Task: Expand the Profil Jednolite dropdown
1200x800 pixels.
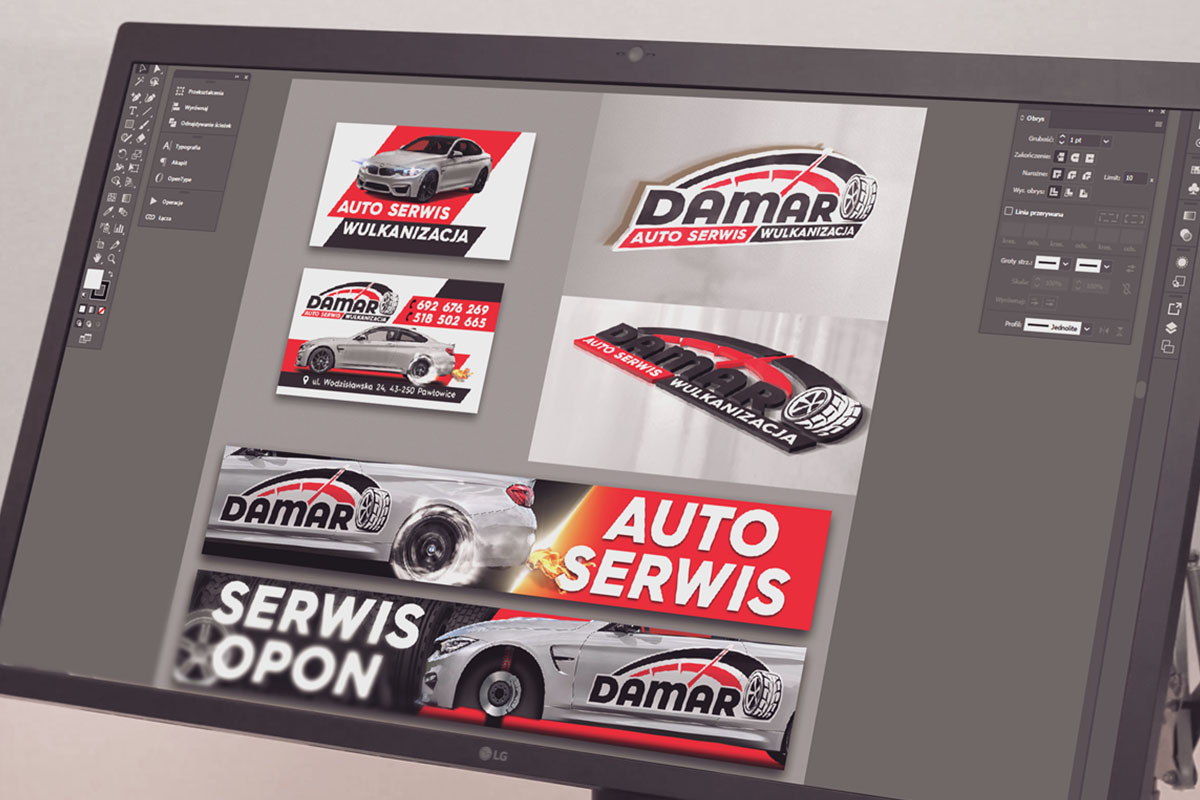Action: click(x=1087, y=328)
